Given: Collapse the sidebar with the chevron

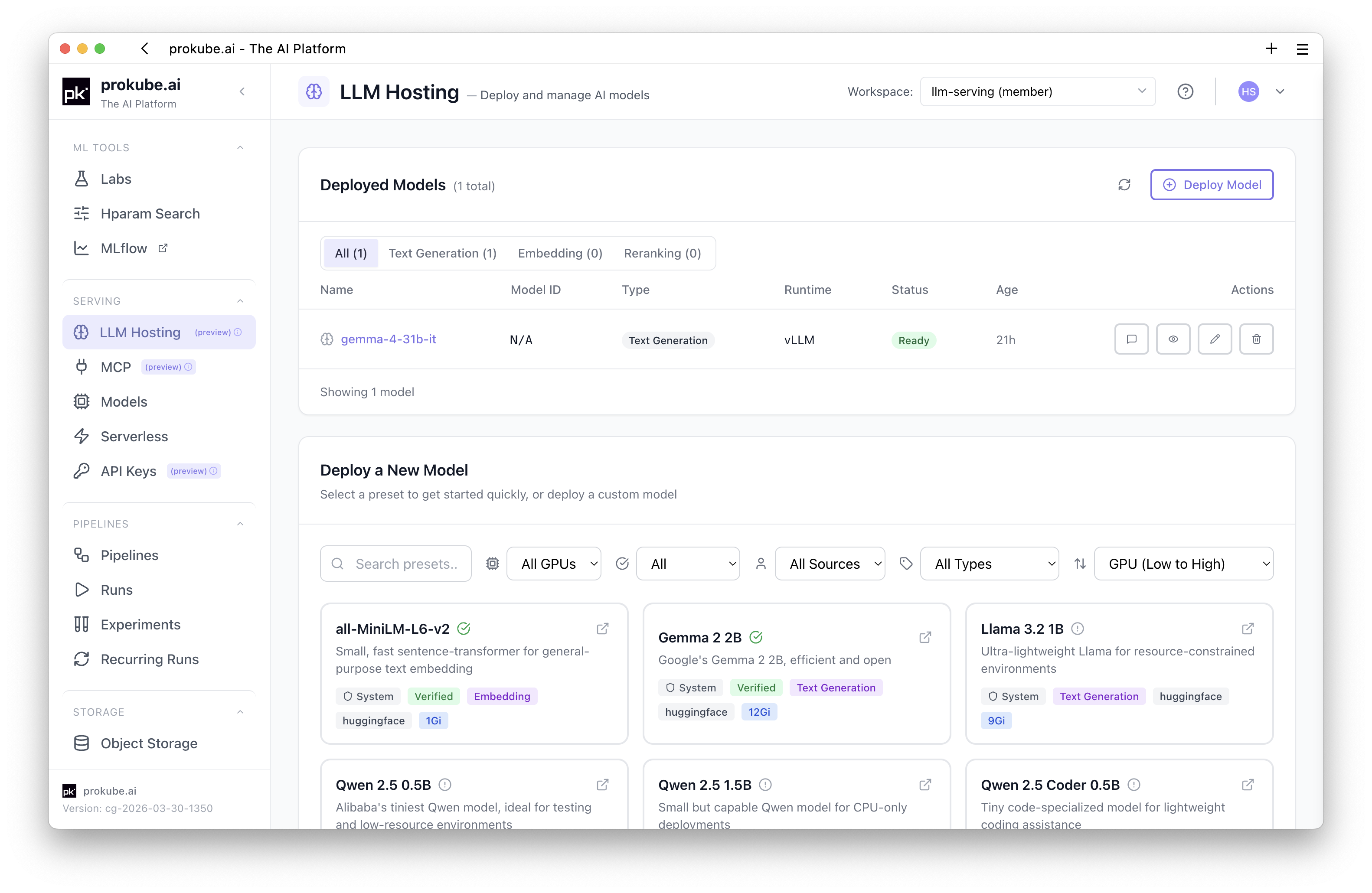Looking at the screenshot, I should (242, 91).
